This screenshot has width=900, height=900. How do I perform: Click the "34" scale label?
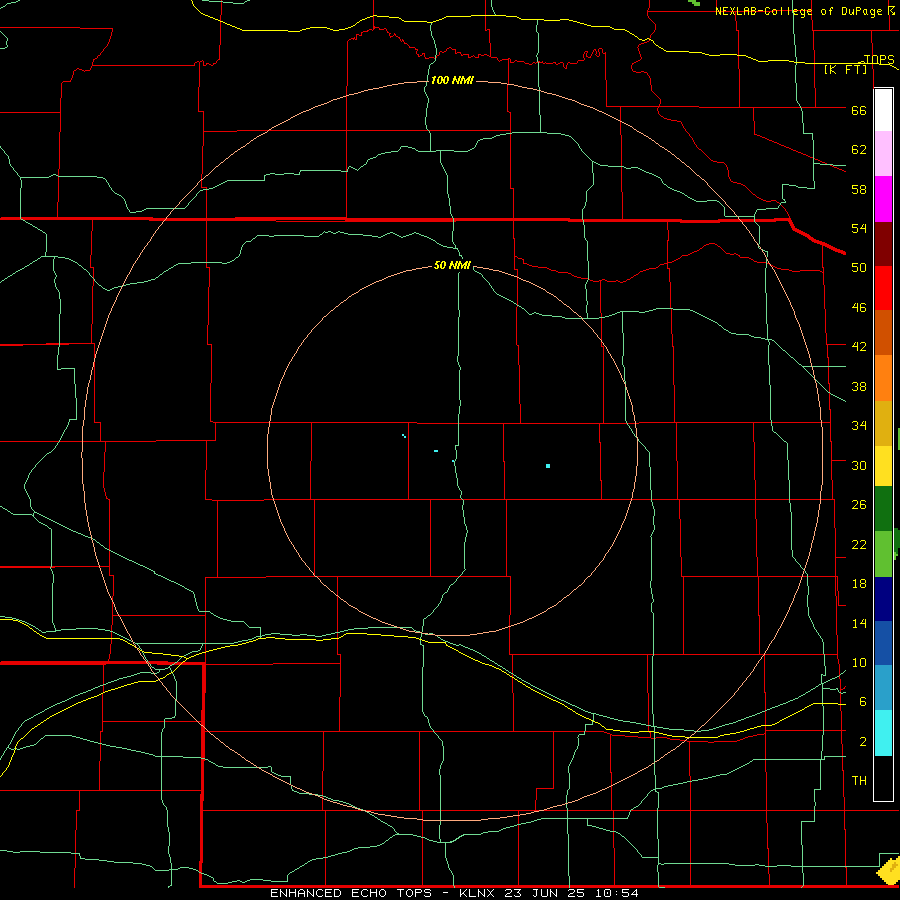(859, 426)
